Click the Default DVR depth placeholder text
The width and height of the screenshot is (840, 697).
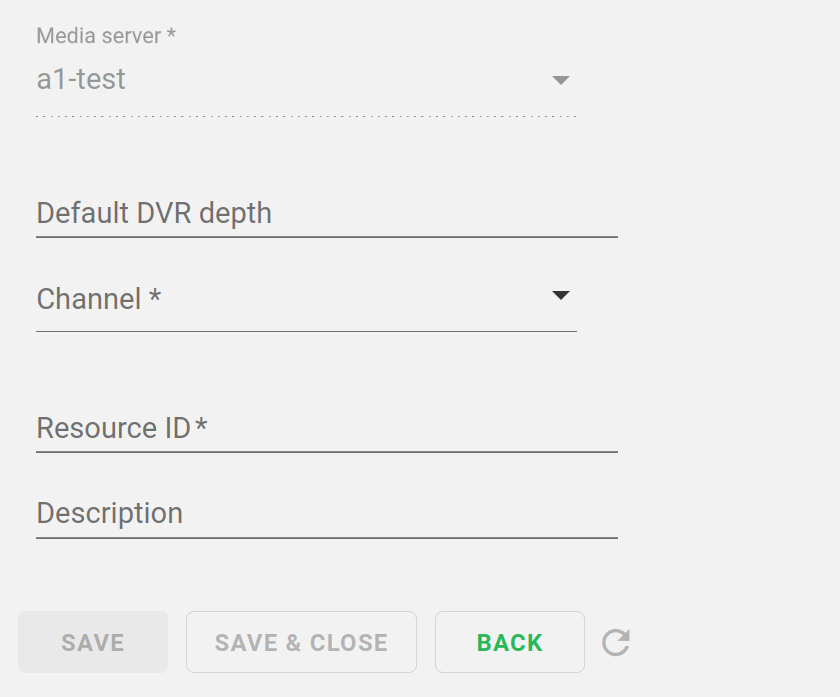click(154, 214)
